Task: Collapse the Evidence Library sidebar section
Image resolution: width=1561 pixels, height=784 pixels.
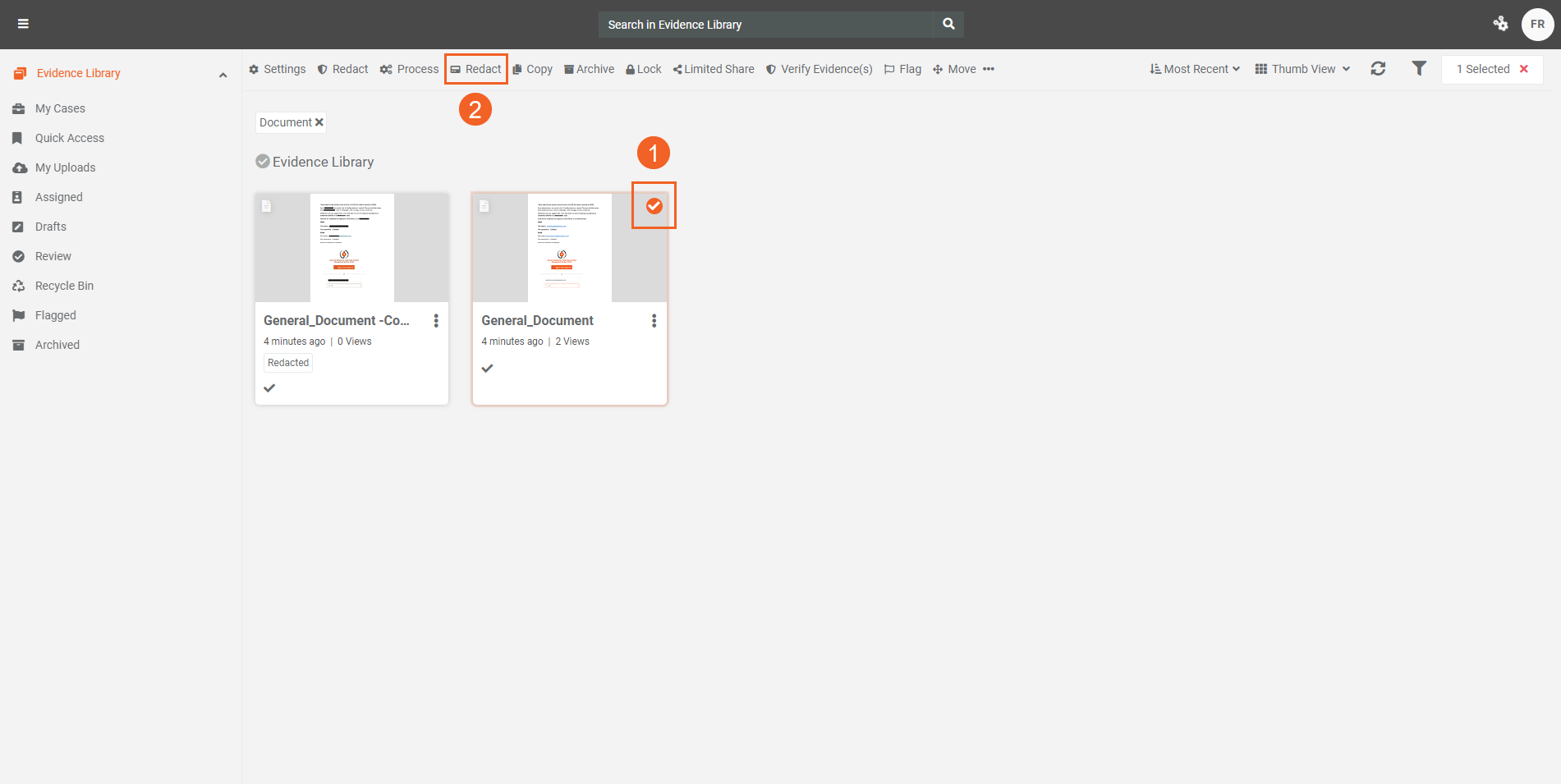Action: point(223,74)
